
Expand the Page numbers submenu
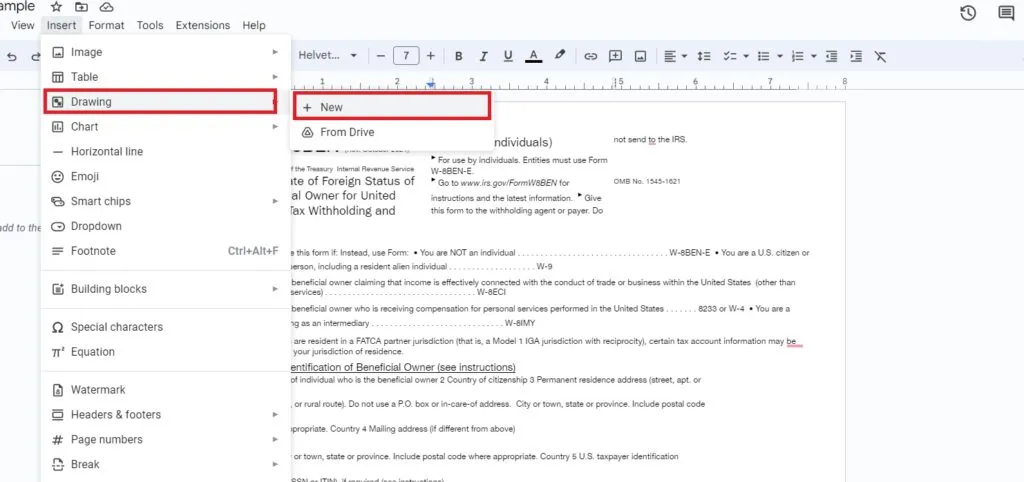pos(165,439)
